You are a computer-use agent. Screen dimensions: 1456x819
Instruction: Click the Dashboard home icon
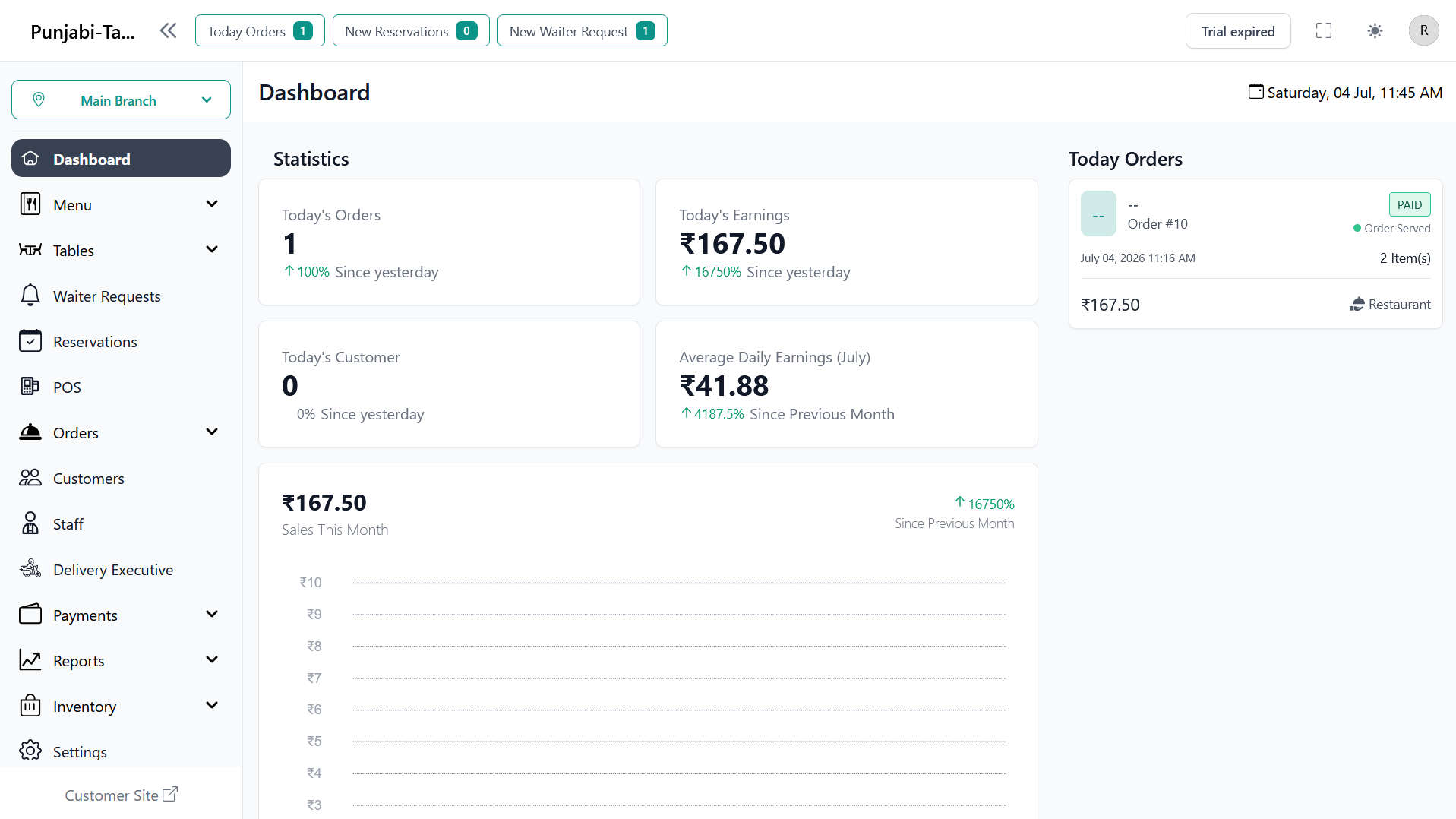(30, 159)
